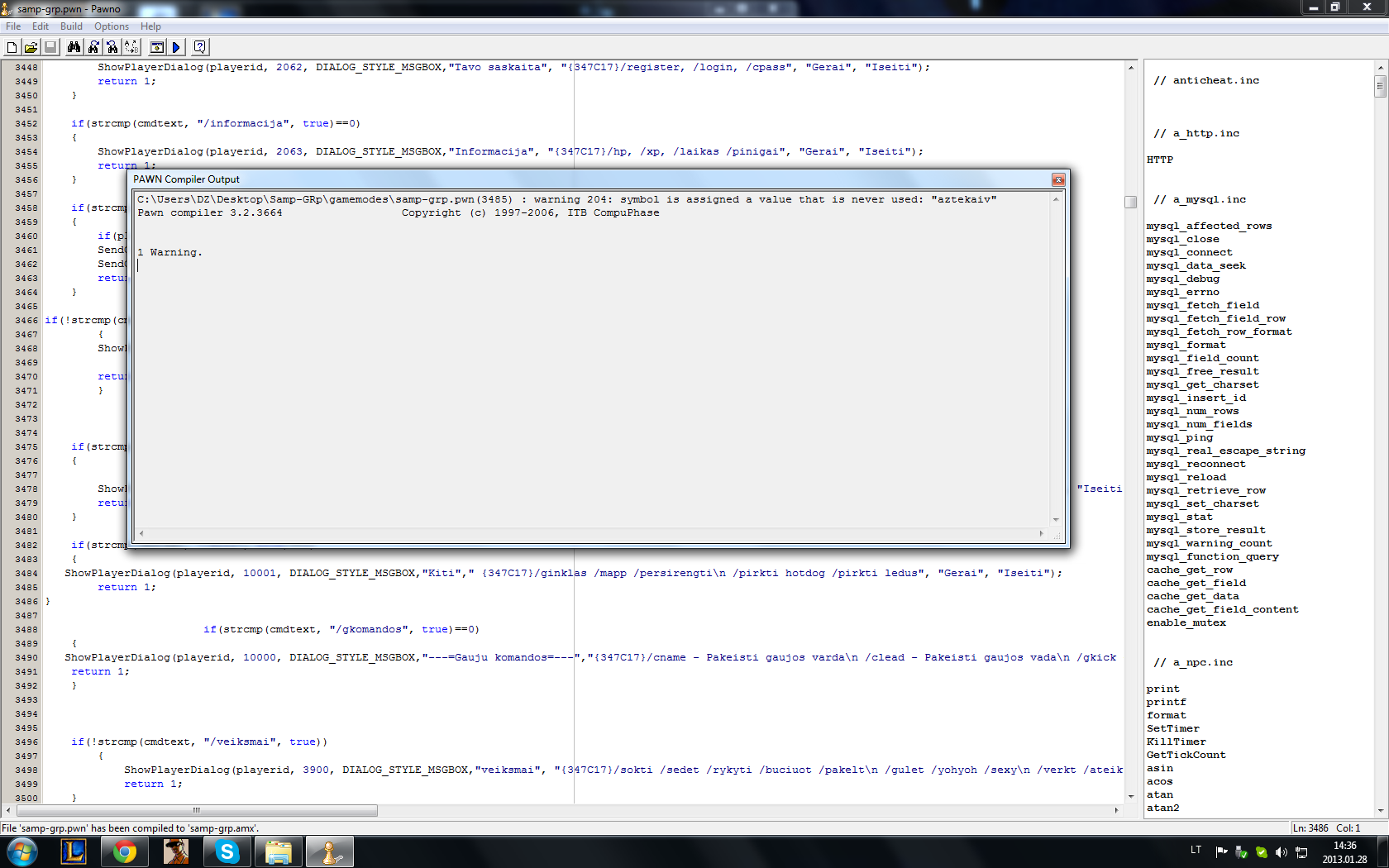Click the Find binoculars icon
The image size is (1389, 868).
click(74, 48)
